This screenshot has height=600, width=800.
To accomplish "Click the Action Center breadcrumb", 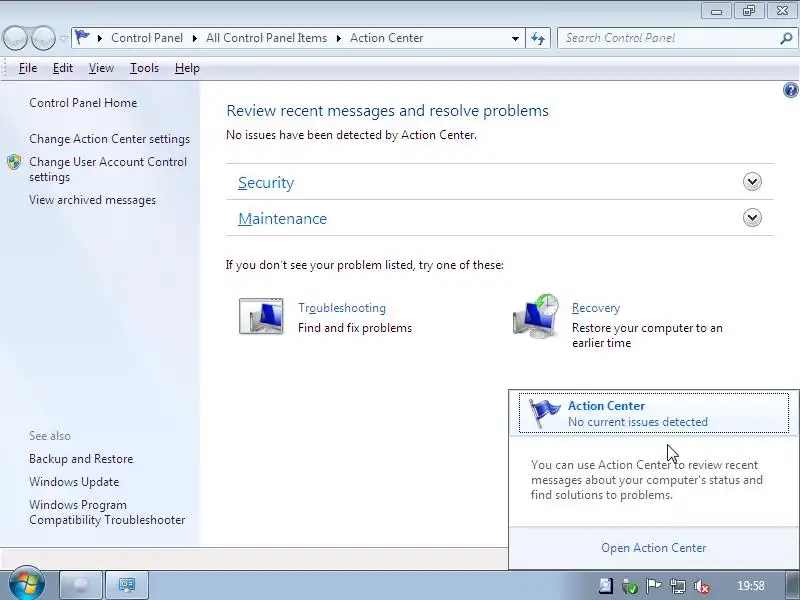I will tap(386, 38).
